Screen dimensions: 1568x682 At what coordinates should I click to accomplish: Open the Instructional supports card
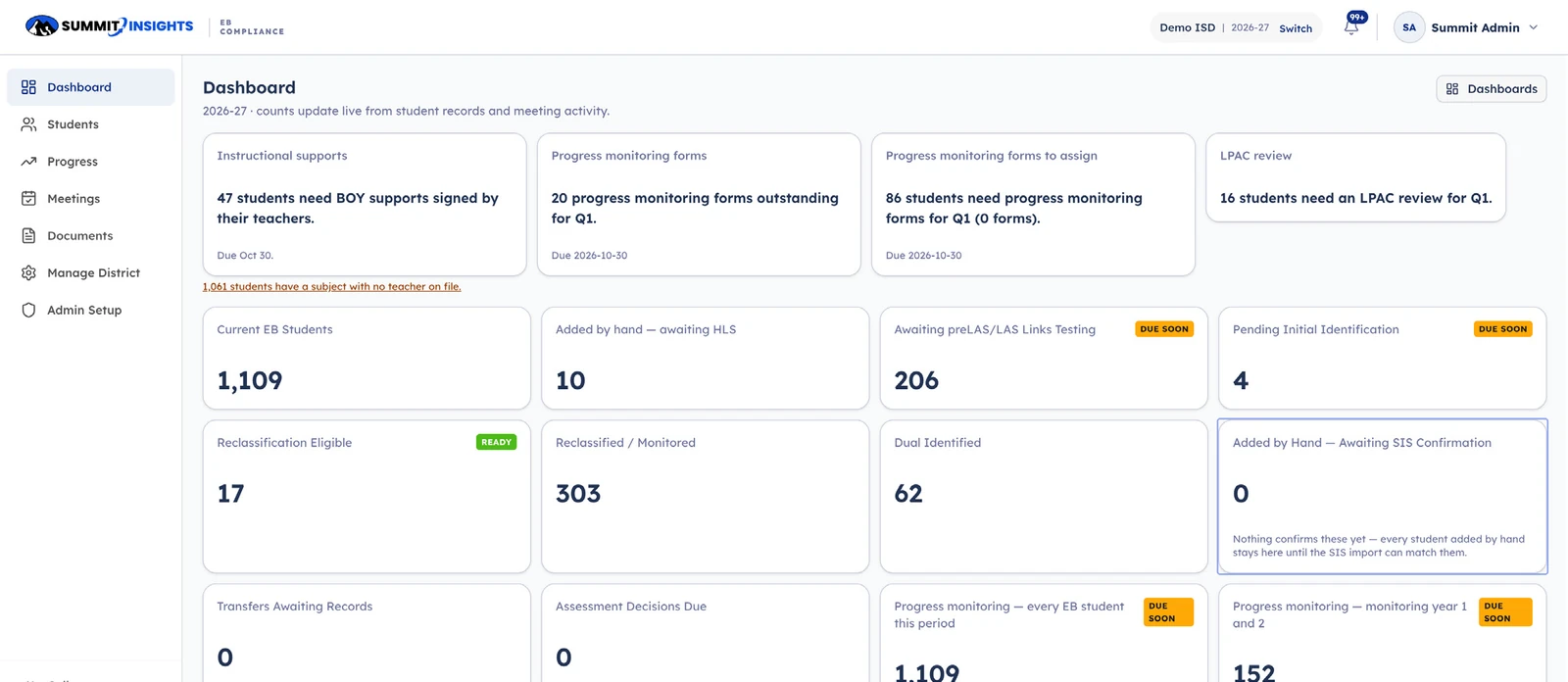(x=365, y=205)
